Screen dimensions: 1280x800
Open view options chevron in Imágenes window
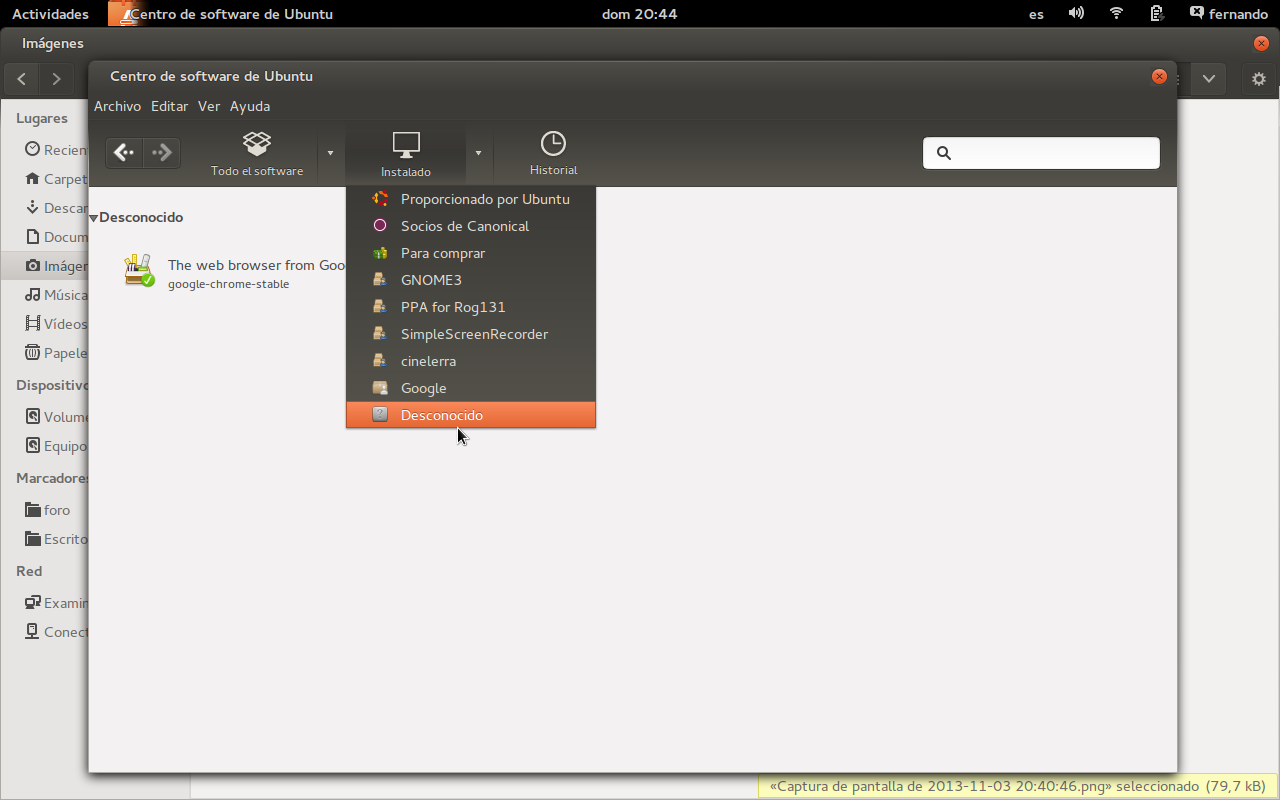tap(1209, 79)
